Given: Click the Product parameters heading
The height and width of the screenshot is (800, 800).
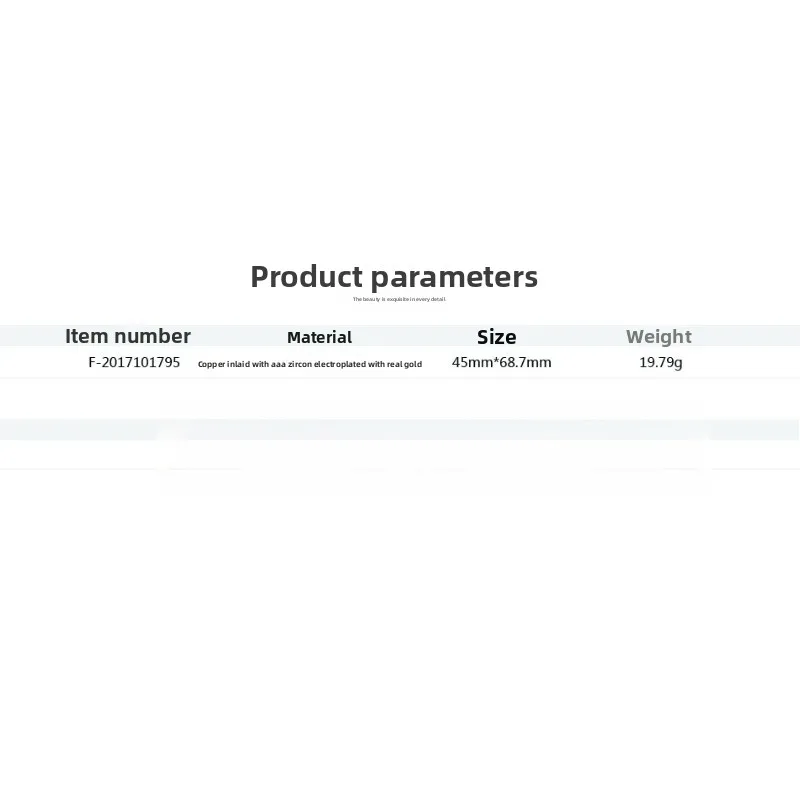Looking at the screenshot, I should click(394, 277).
